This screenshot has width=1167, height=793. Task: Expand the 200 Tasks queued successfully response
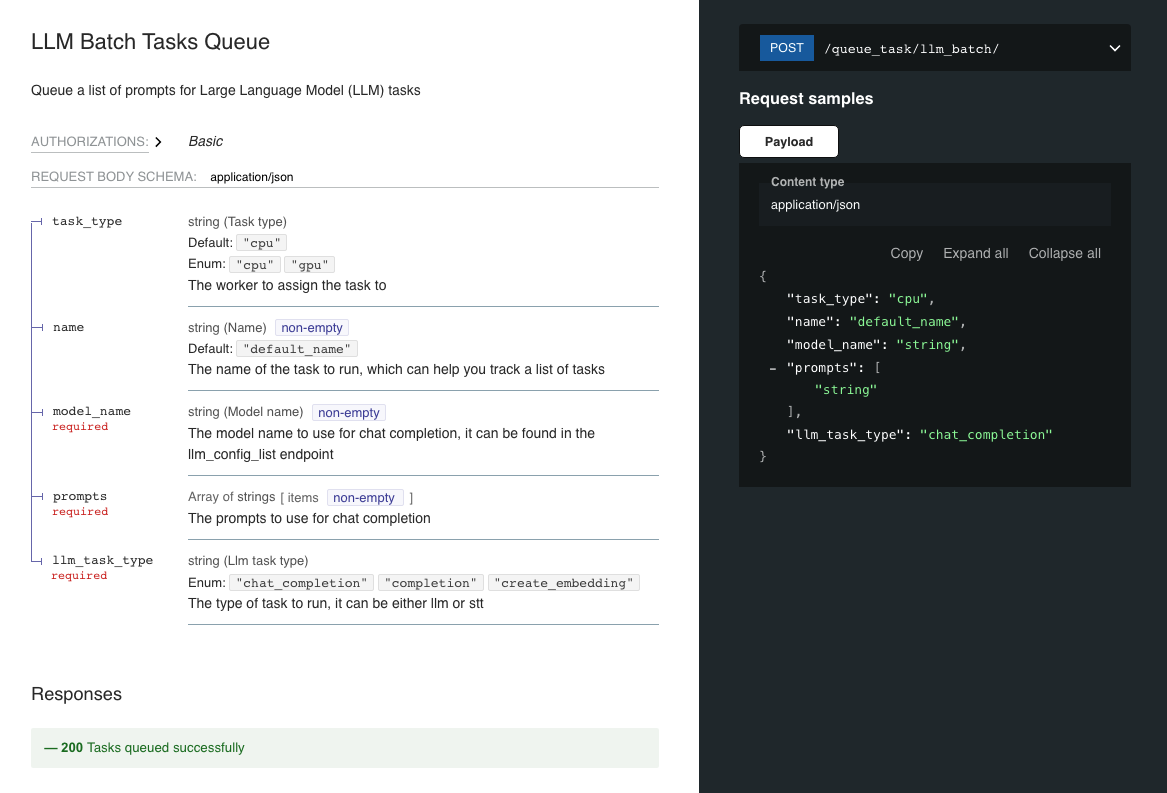click(344, 747)
